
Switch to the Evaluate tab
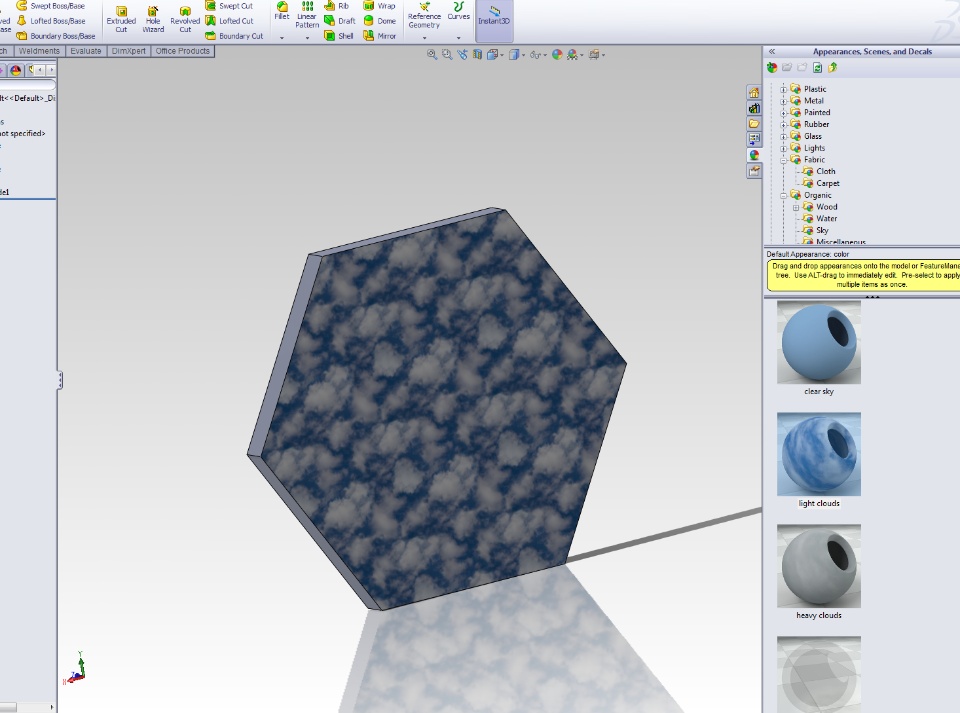tap(86, 51)
